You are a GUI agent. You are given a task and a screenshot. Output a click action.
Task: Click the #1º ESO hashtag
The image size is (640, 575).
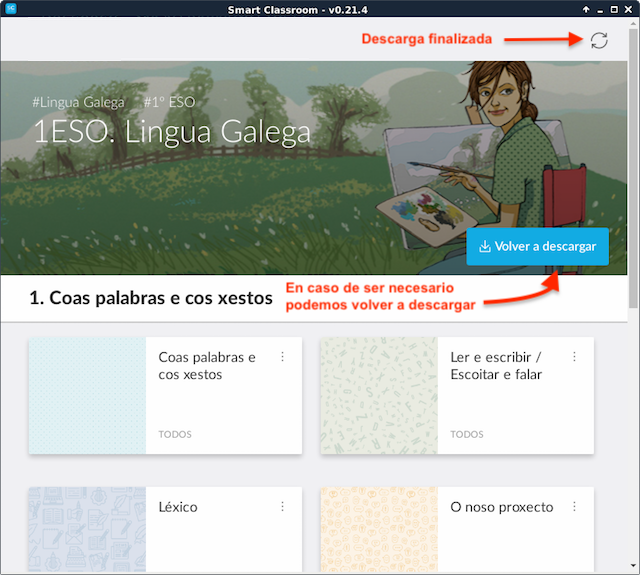click(x=169, y=102)
